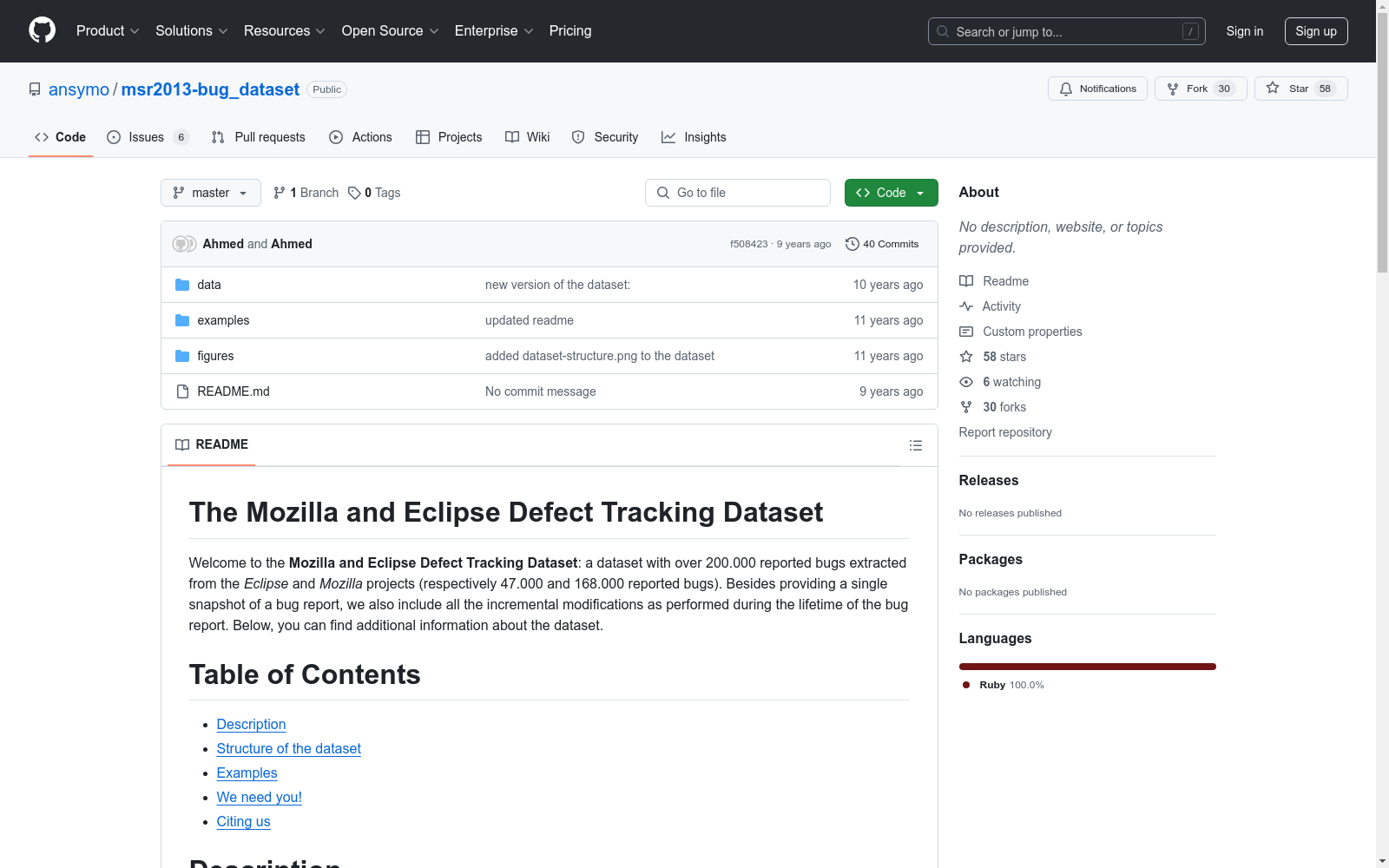Screen dimensions: 1389x868
Task: Click the figures folder icon
Action: click(x=182, y=356)
